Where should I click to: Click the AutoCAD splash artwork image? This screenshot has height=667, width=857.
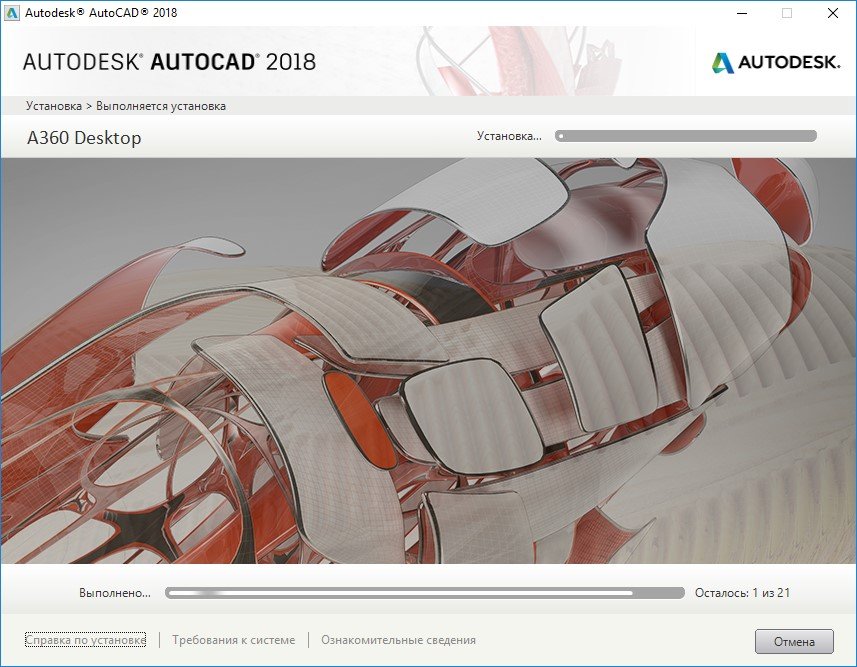(x=428, y=360)
